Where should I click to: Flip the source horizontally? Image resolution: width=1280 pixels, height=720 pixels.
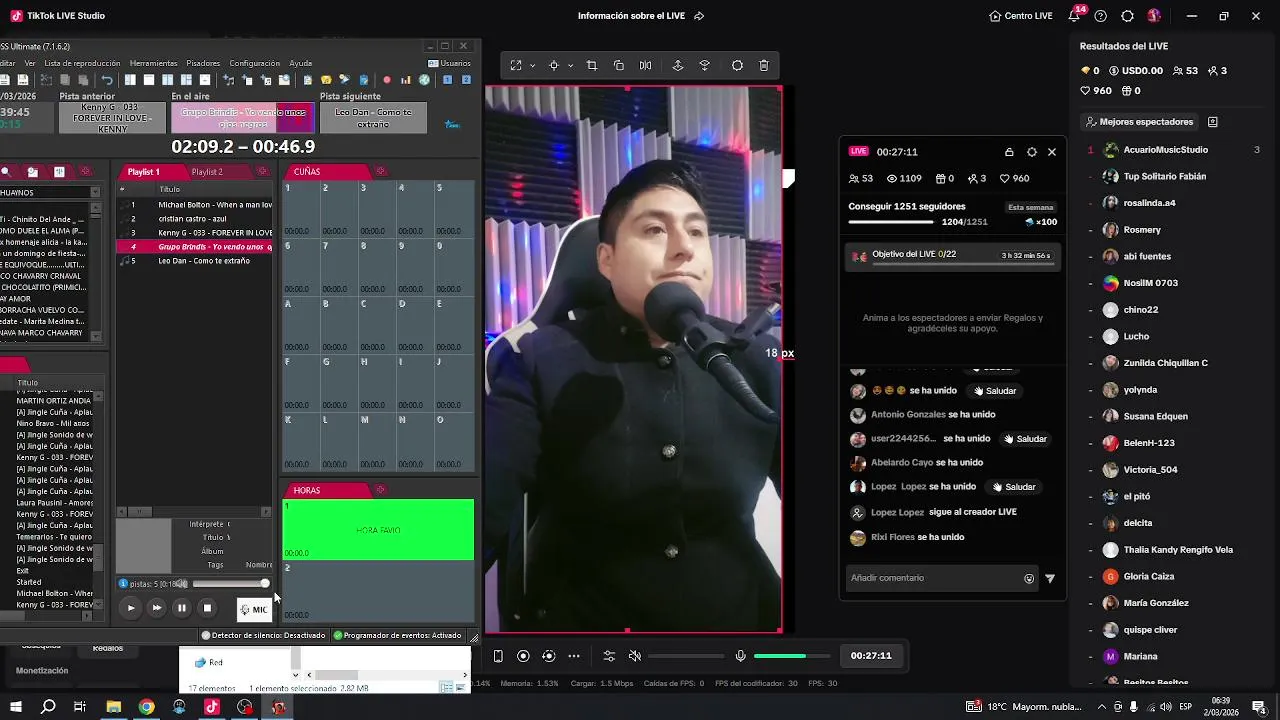click(645, 66)
